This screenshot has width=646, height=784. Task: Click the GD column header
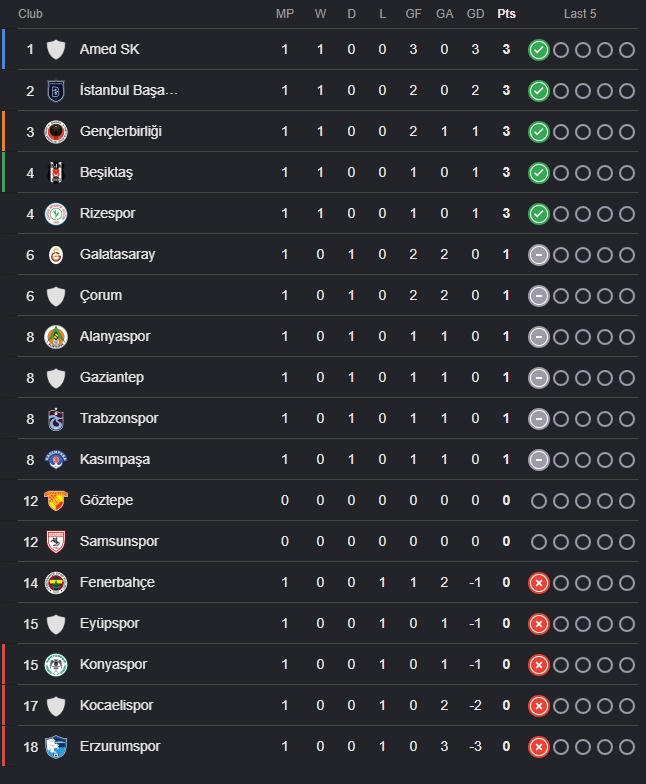tap(476, 14)
